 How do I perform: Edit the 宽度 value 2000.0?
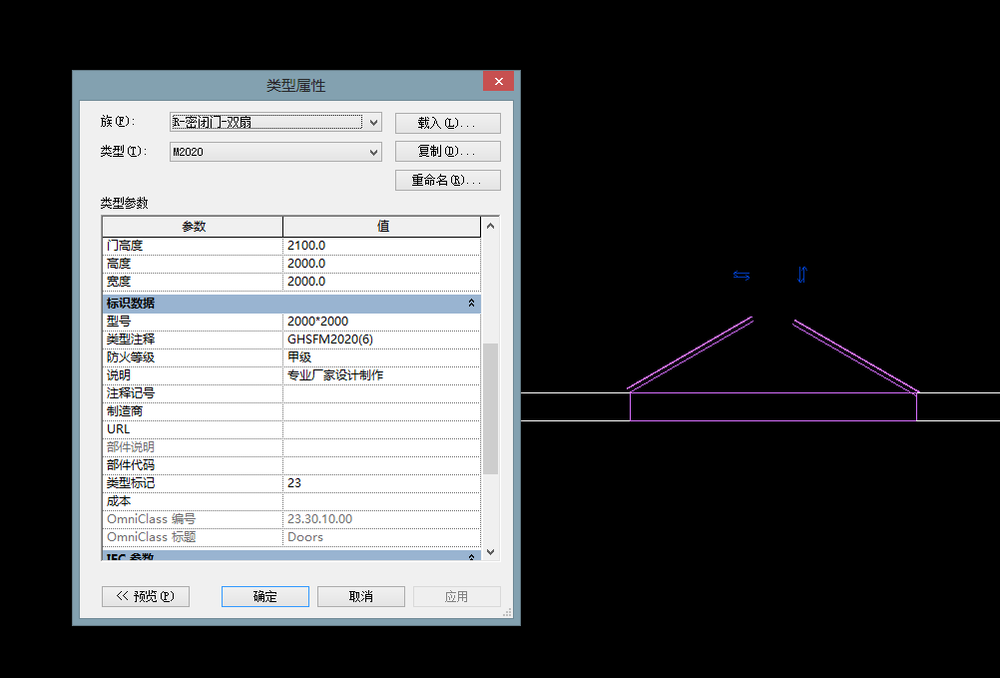381,281
